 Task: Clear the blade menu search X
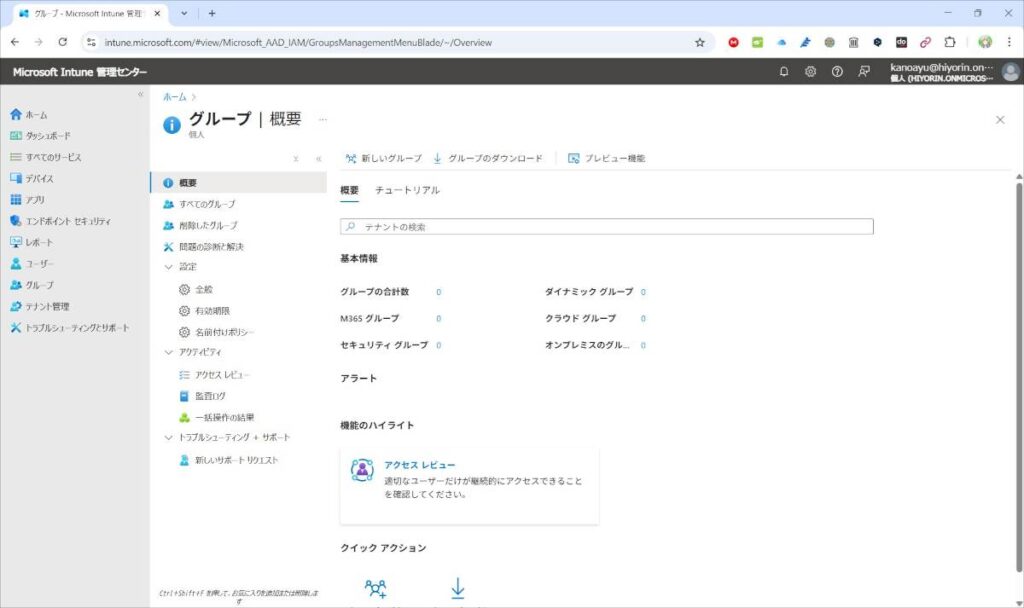pyautogui.click(x=296, y=159)
